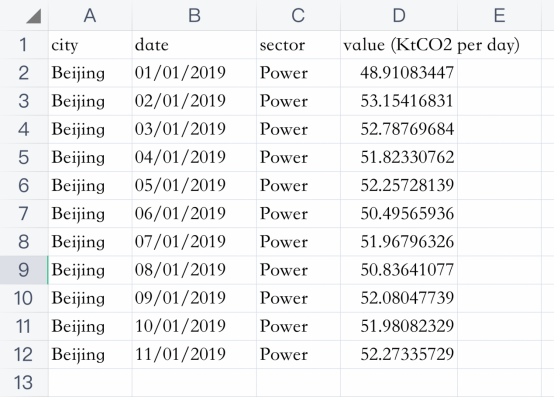Select date cell 02/01/2019

(194, 101)
